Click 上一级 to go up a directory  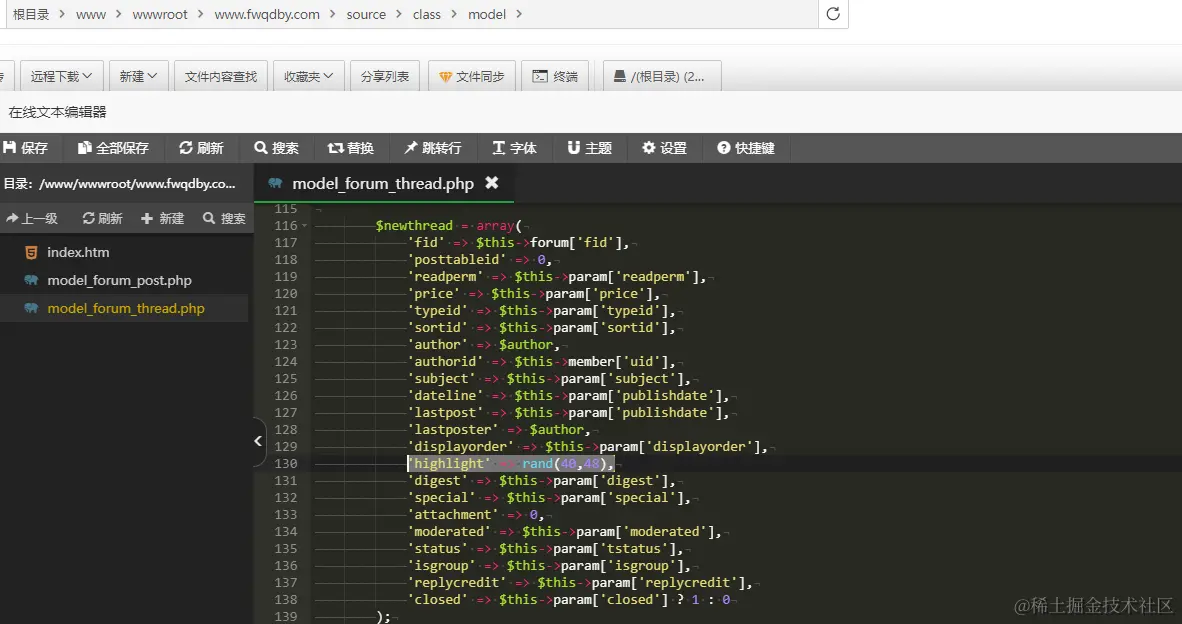coord(32,218)
